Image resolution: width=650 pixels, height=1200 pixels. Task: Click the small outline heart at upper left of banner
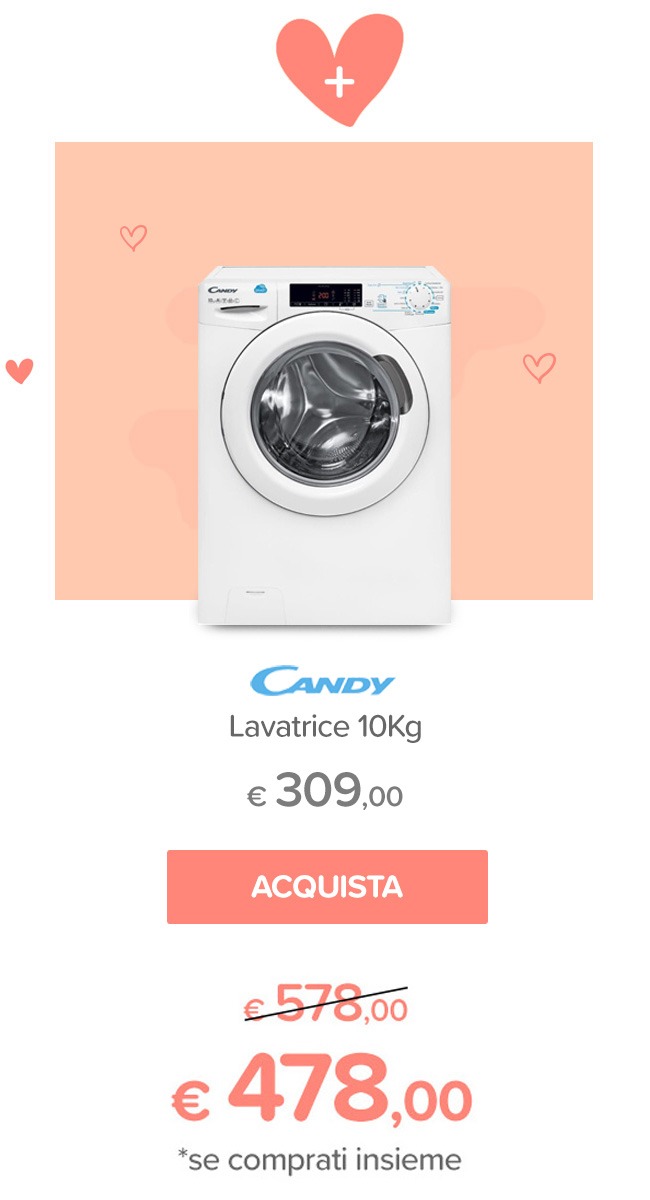133,237
